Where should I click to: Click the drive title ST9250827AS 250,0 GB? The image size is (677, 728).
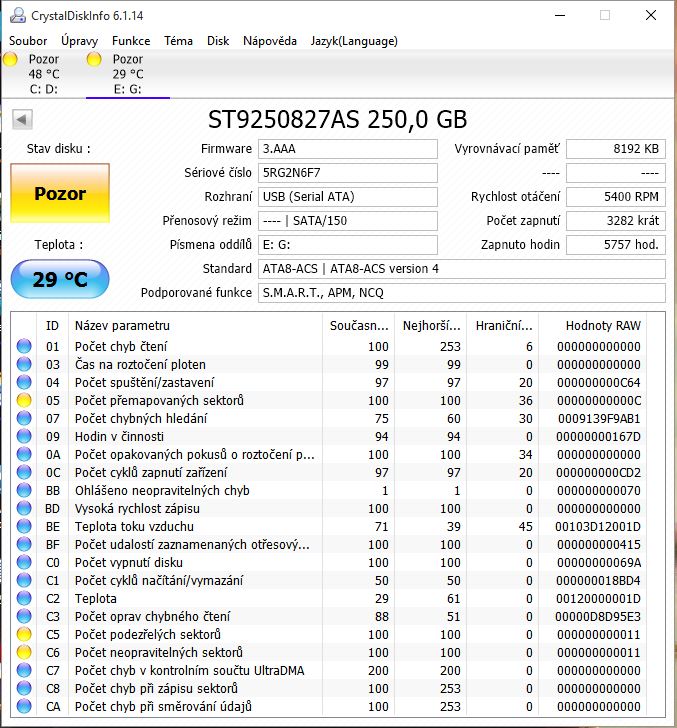click(337, 119)
